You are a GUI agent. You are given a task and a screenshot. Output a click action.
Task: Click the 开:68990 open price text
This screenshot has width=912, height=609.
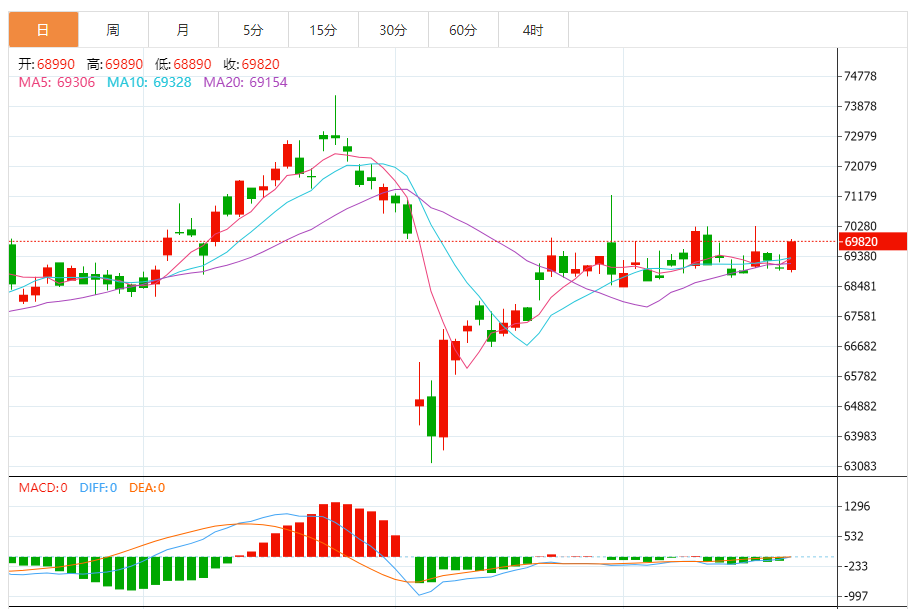[x=47, y=64]
